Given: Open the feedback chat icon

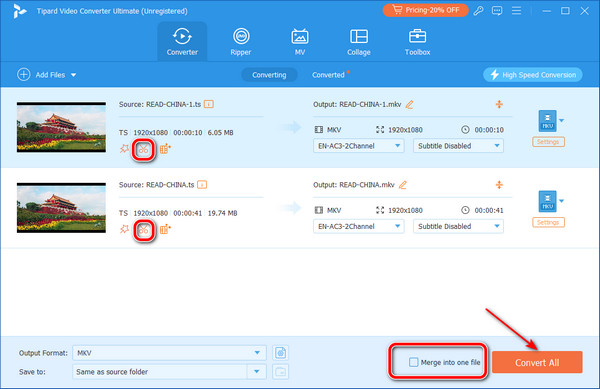Looking at the screenshot, I should tap(497, 11).
